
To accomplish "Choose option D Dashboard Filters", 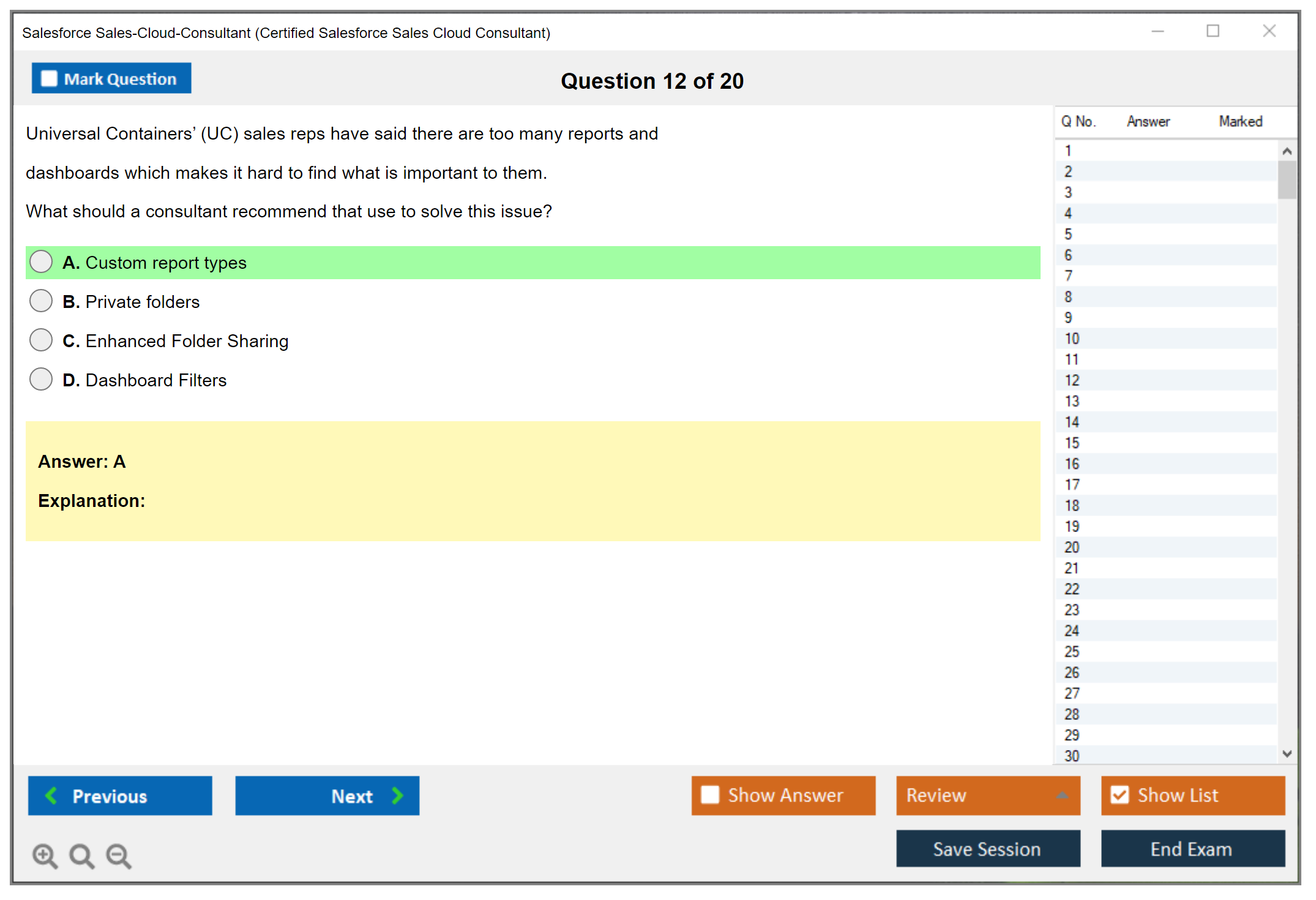I will [x=41, y=380].
